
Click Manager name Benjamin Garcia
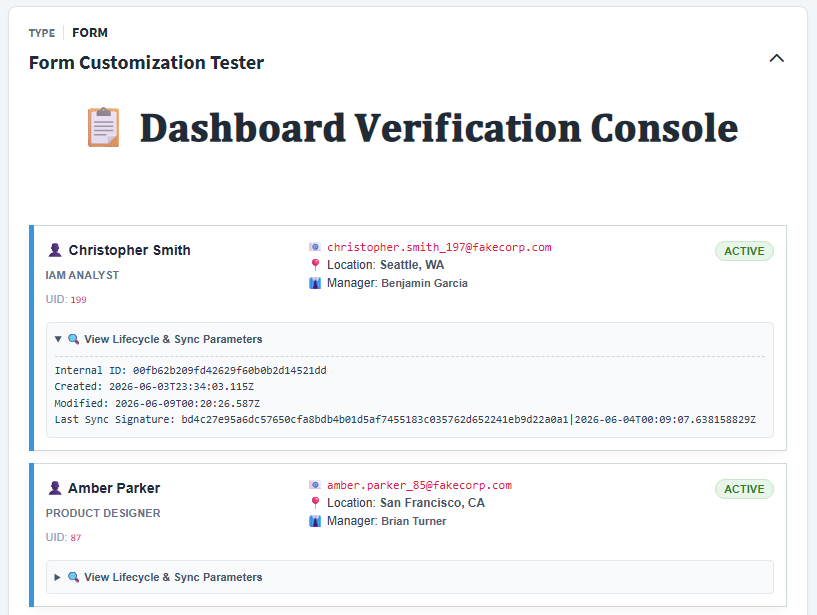[425, 283]
